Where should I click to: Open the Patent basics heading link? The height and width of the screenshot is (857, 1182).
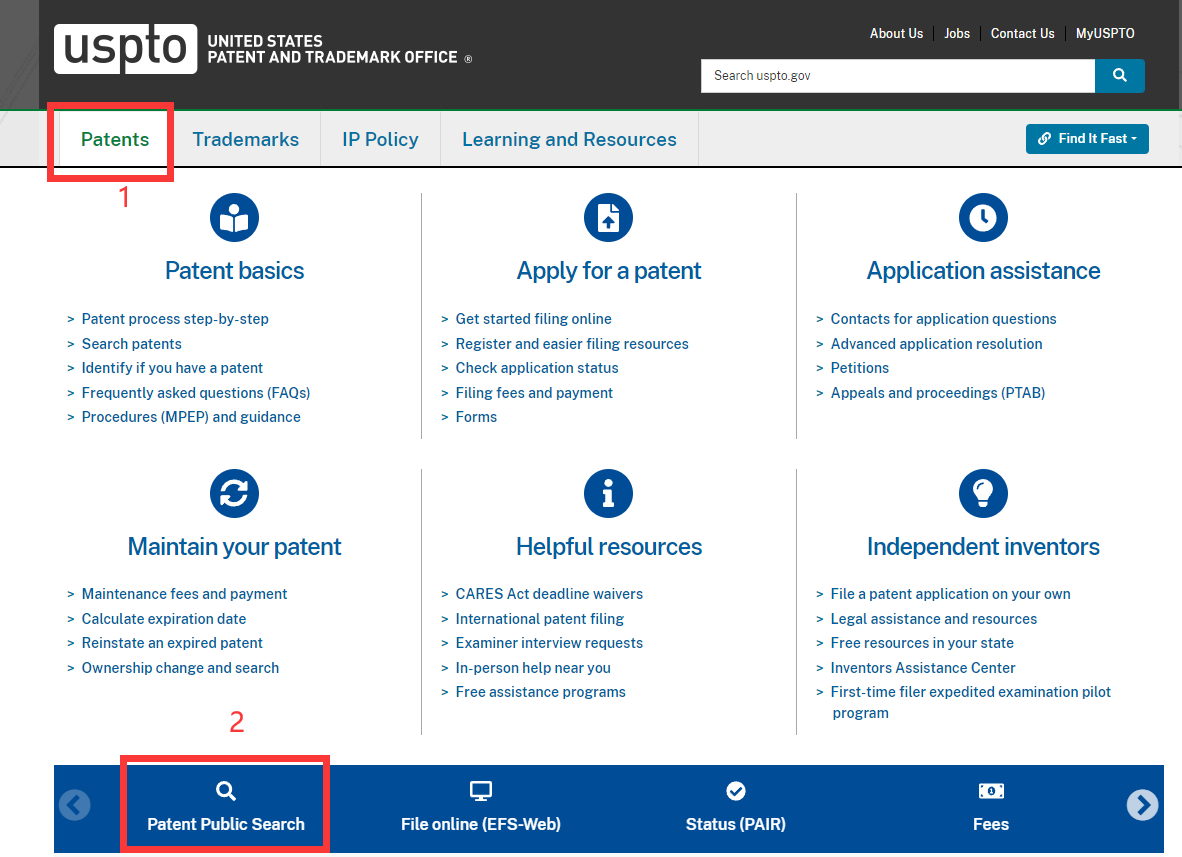[234, 271]
